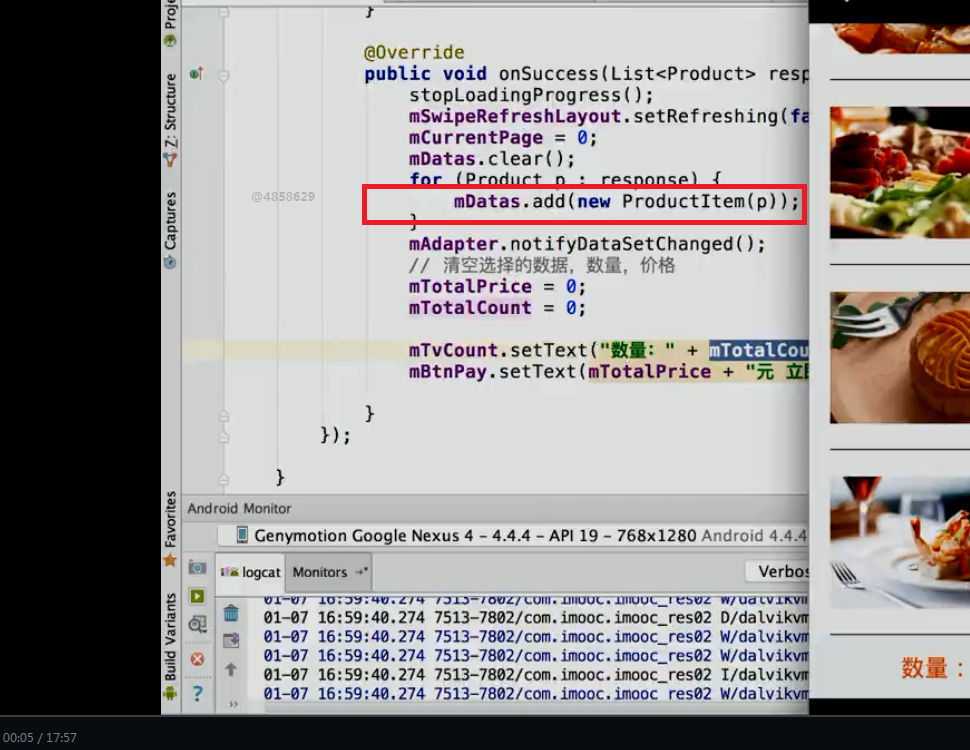The width and height of the screenshot is (970, 750).
Task: Click highlighted mTotalCou variable in setText
Action: click(758, 350)
